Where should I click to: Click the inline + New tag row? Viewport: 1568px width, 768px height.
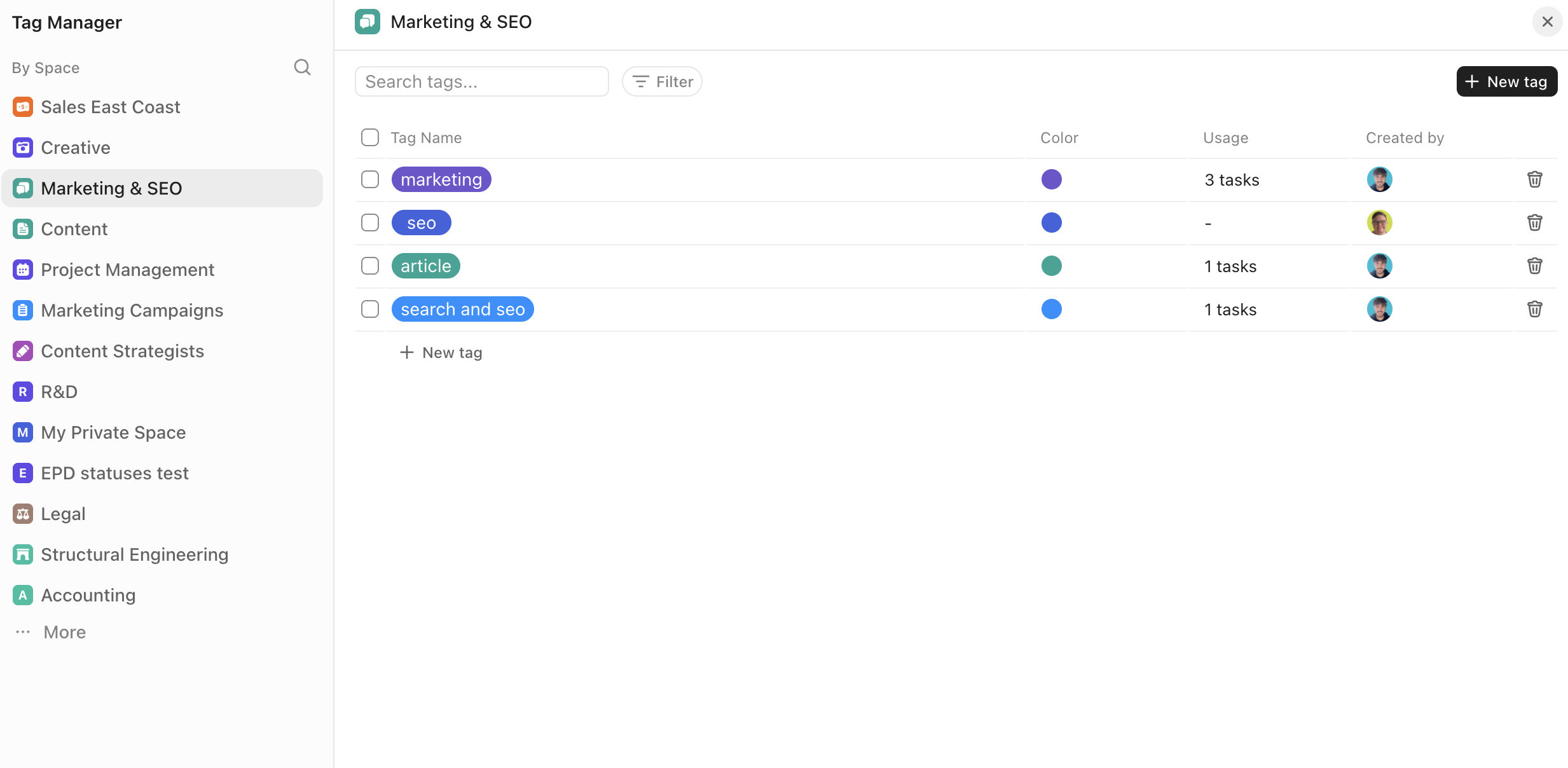pyautogui.click(x=441, y=352)
